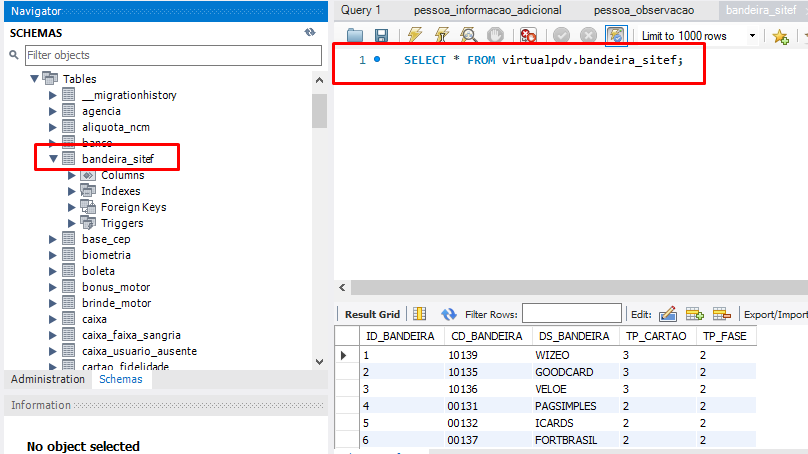This screenshot has height=454, width=808.
Task: Select the bonus_motor table
Action: (x=116, y=287)
